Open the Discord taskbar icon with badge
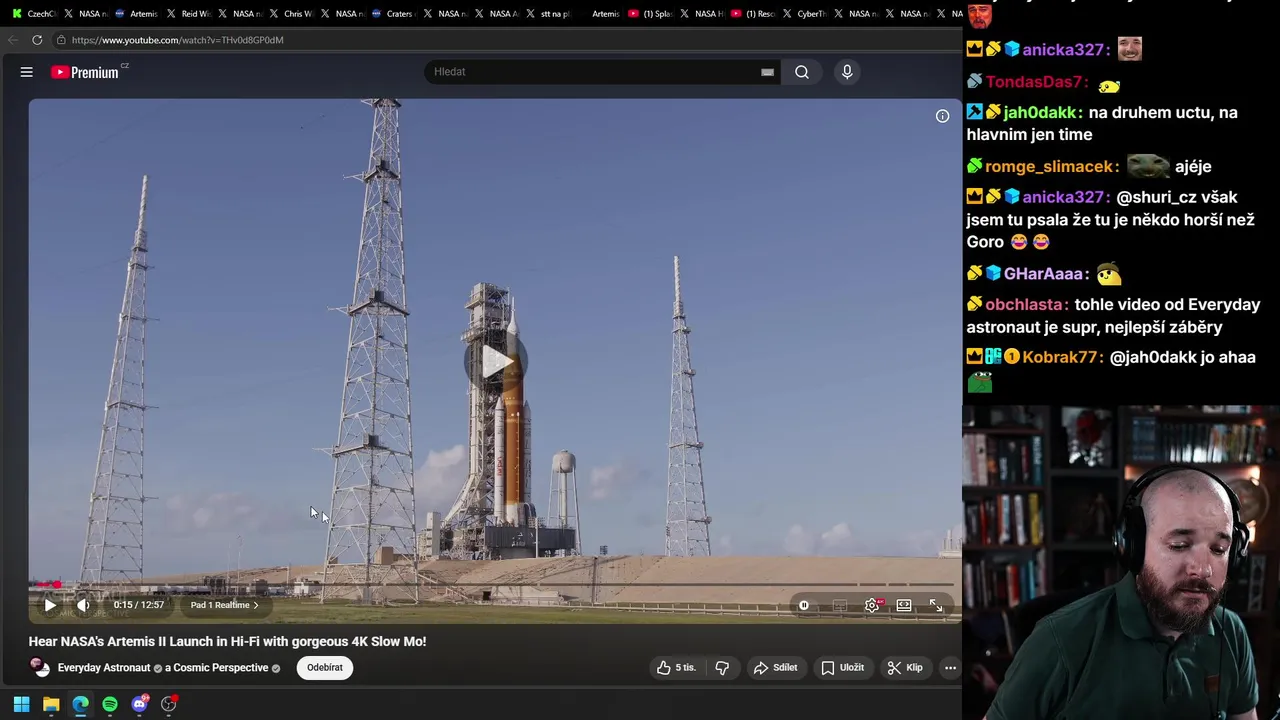The height and width of the screenshot is (720, 1280). click(140, 704)
